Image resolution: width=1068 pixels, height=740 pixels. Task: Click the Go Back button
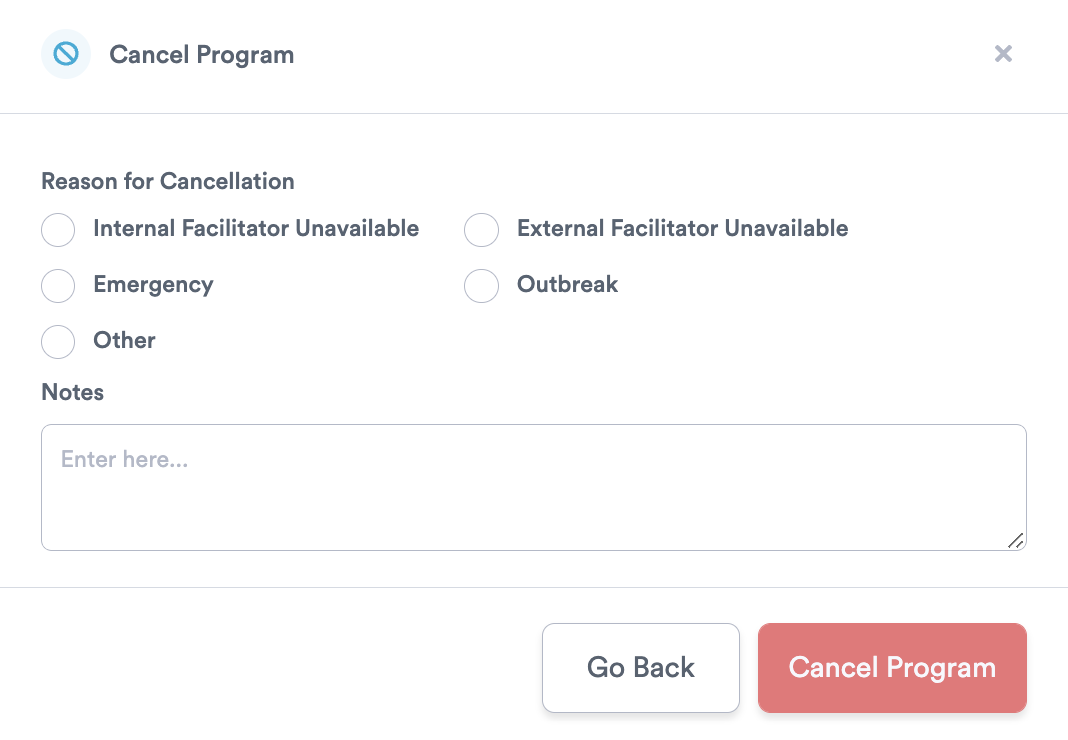pyautogui.click(x=641, y=668)
